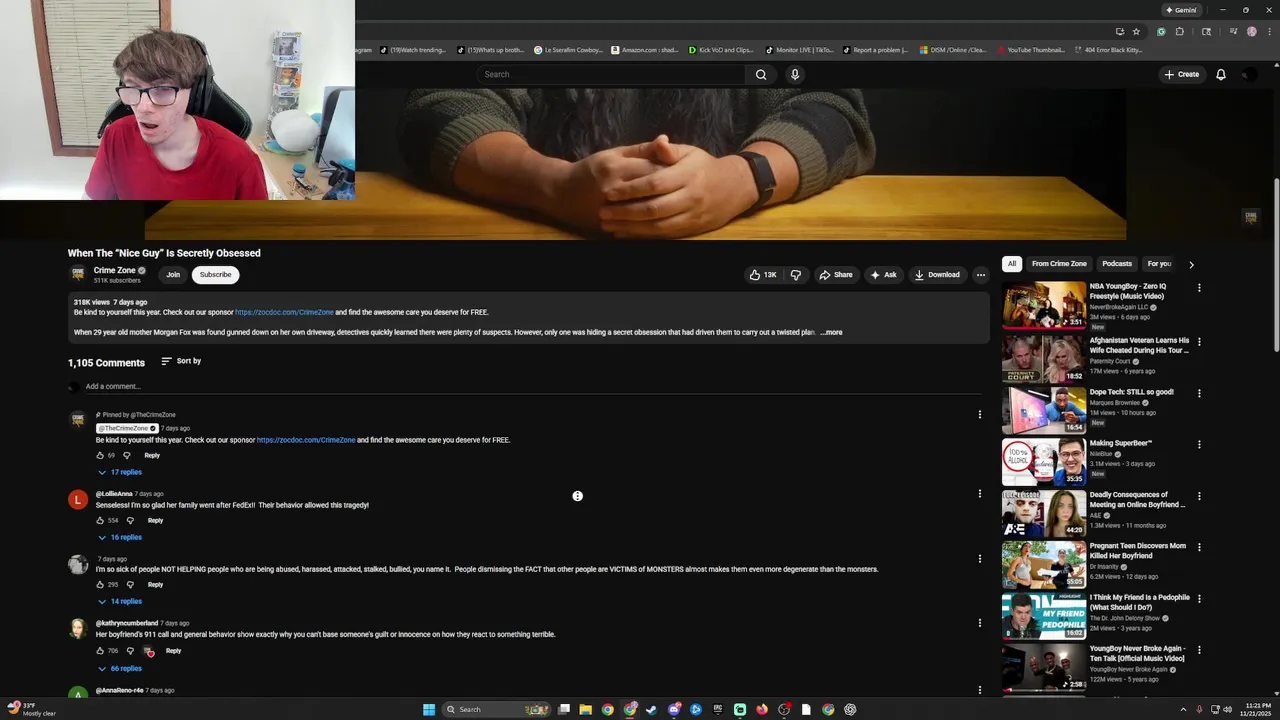The height and width of the screenshot is (720, 1280).
Task: Expand the 66 replies under kathryncumberland's comment
Action: pyautogui.click(x=120, y=668)
